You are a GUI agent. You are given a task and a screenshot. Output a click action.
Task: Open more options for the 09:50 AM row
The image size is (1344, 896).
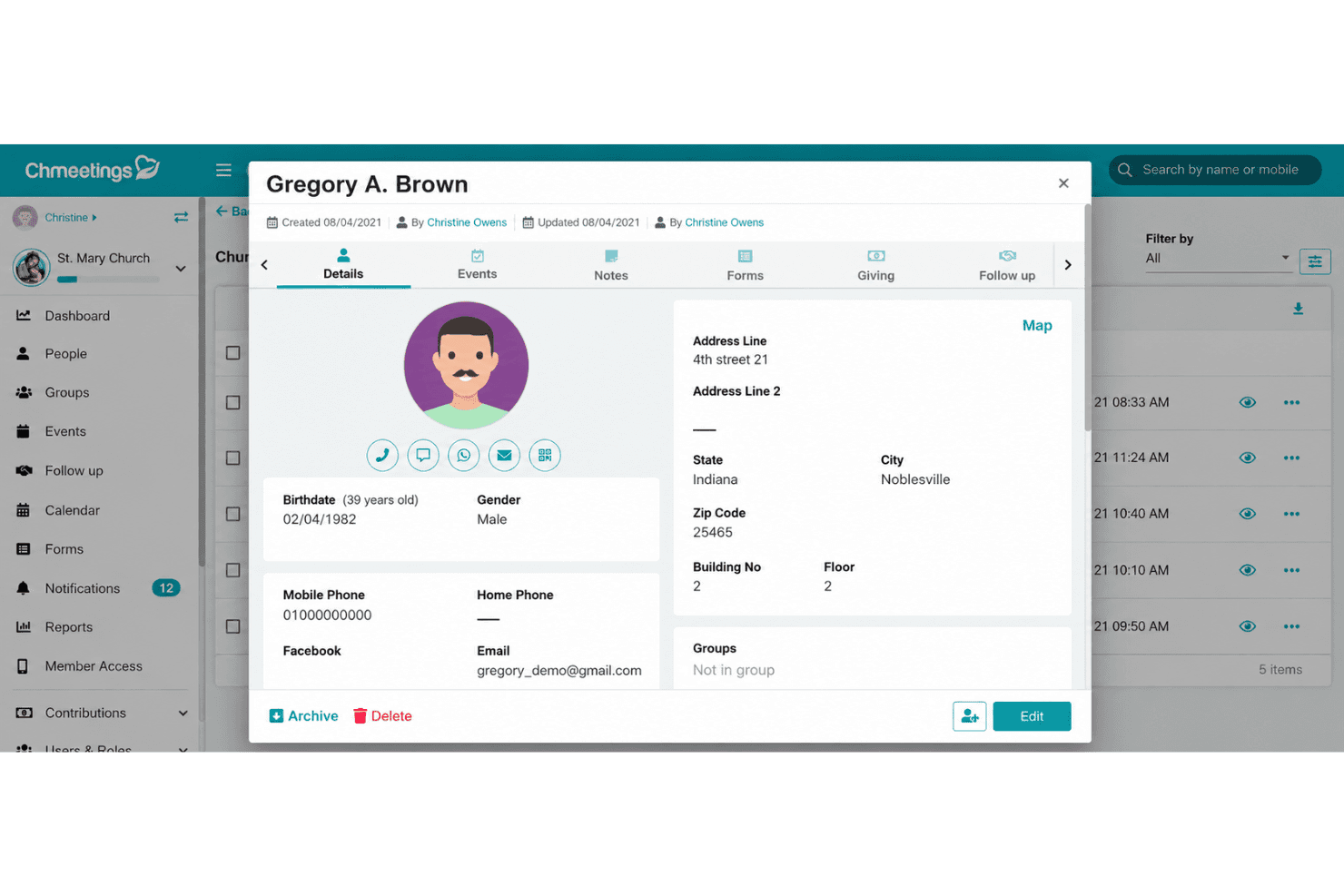[x=1291, y=626]
